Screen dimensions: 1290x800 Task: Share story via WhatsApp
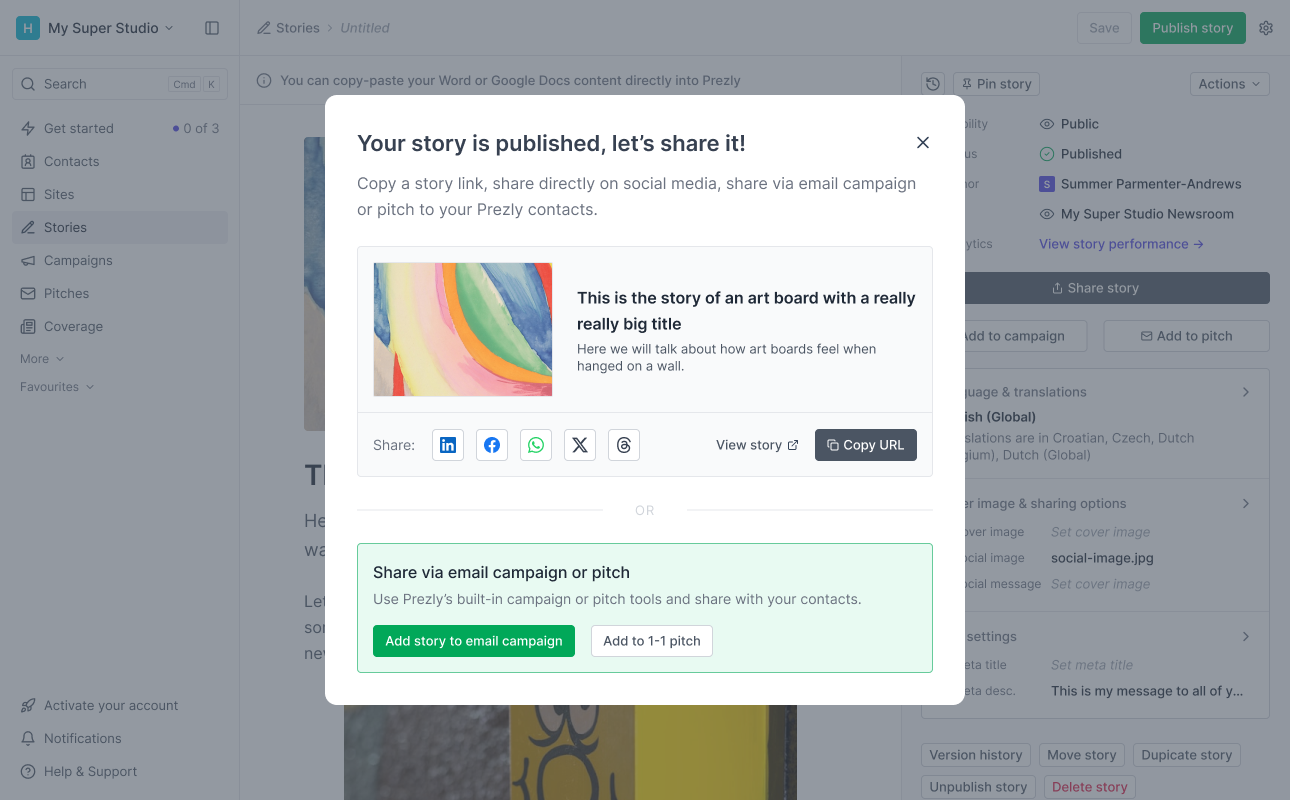tap(536, 445)
